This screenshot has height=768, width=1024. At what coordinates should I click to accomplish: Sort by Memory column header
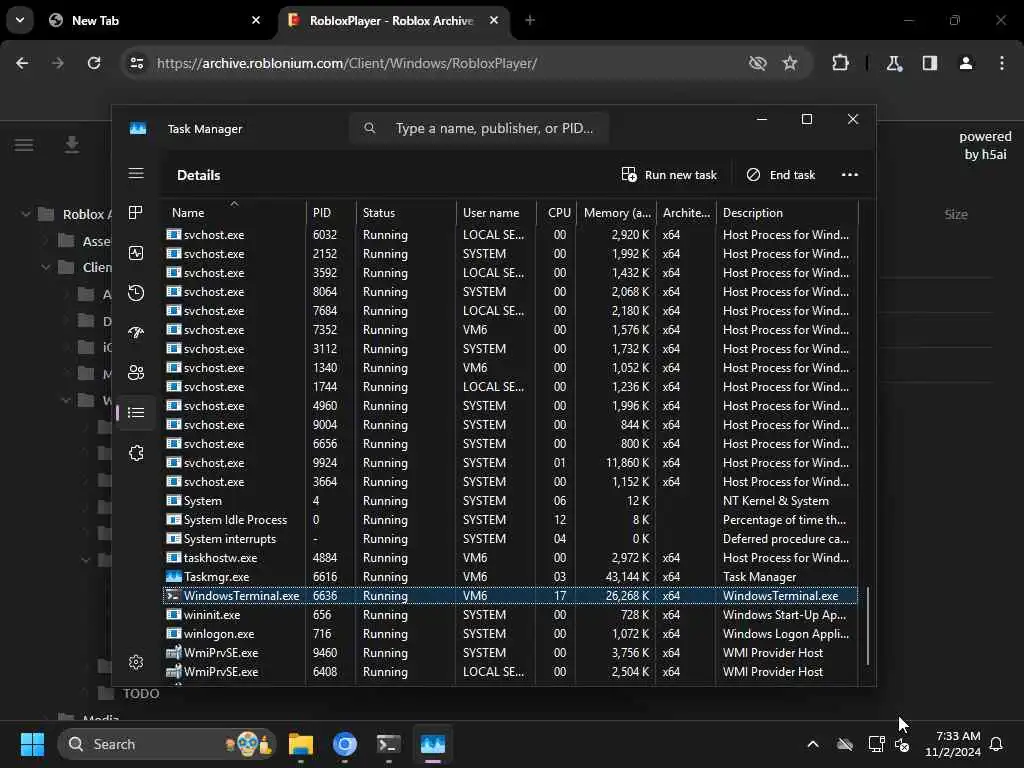click(616, 212)
